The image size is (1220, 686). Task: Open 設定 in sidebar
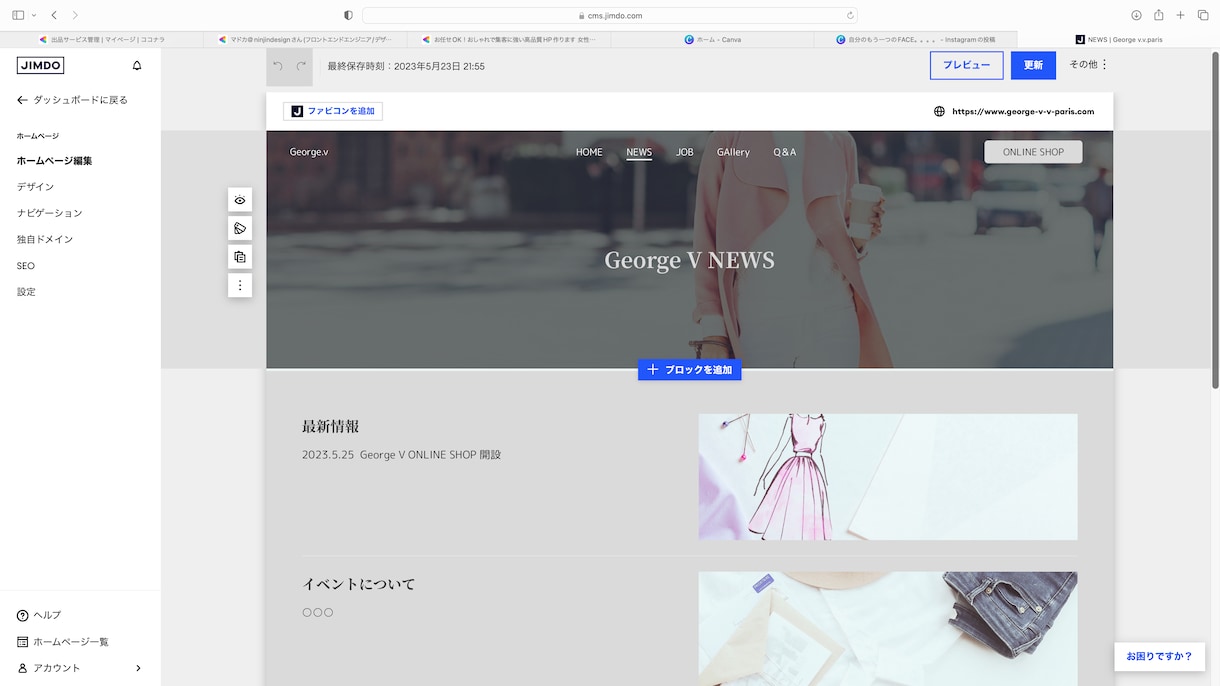click(x=26, y=292)
